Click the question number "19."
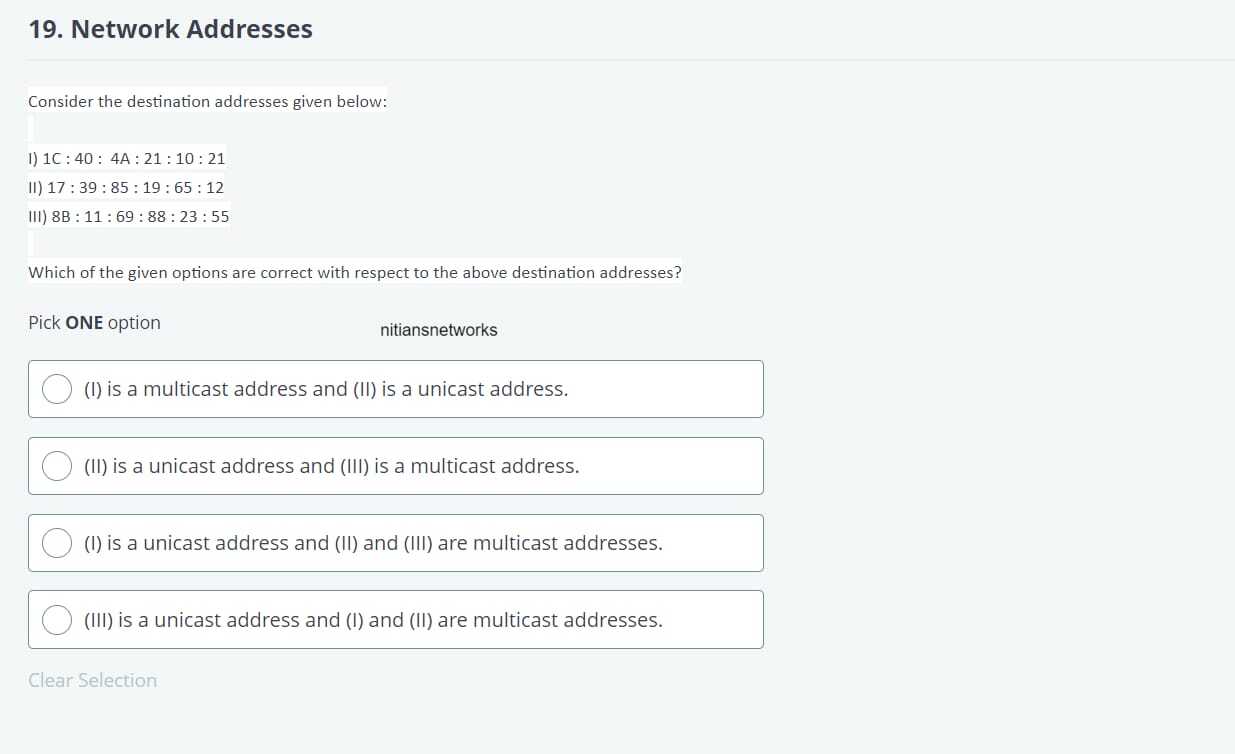1235x754 pixels. click(x=46, y=30)
